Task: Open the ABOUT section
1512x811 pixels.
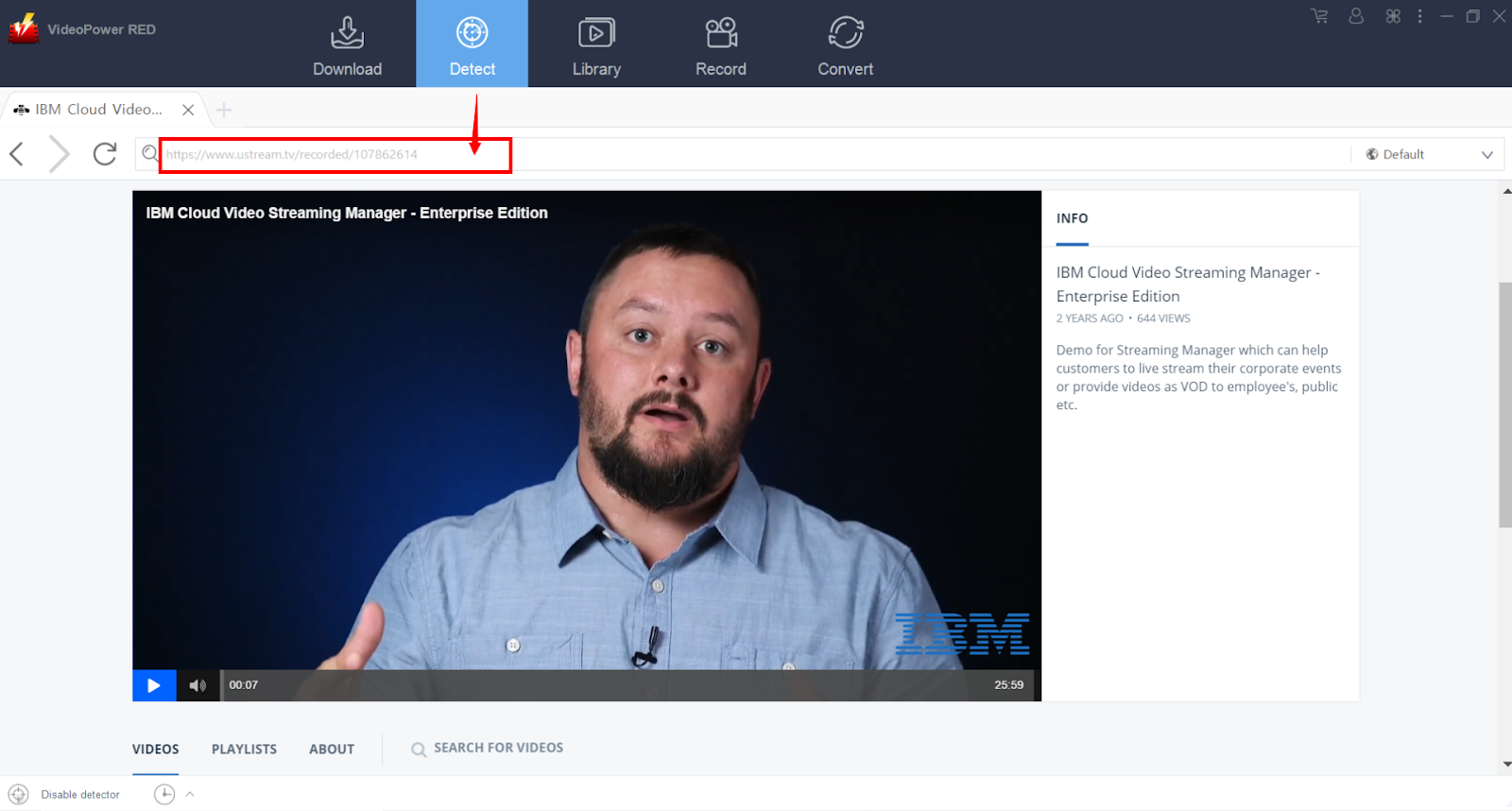Action: [x=332, y=749]
